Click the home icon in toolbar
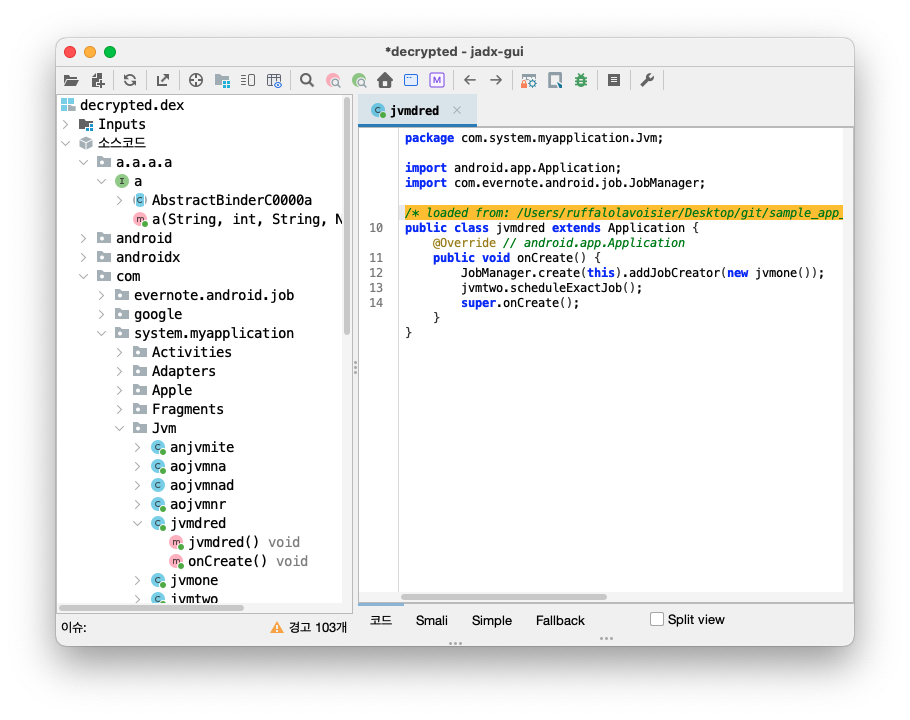Viewport: 910px width, 720px height. (x=385, y=80)
